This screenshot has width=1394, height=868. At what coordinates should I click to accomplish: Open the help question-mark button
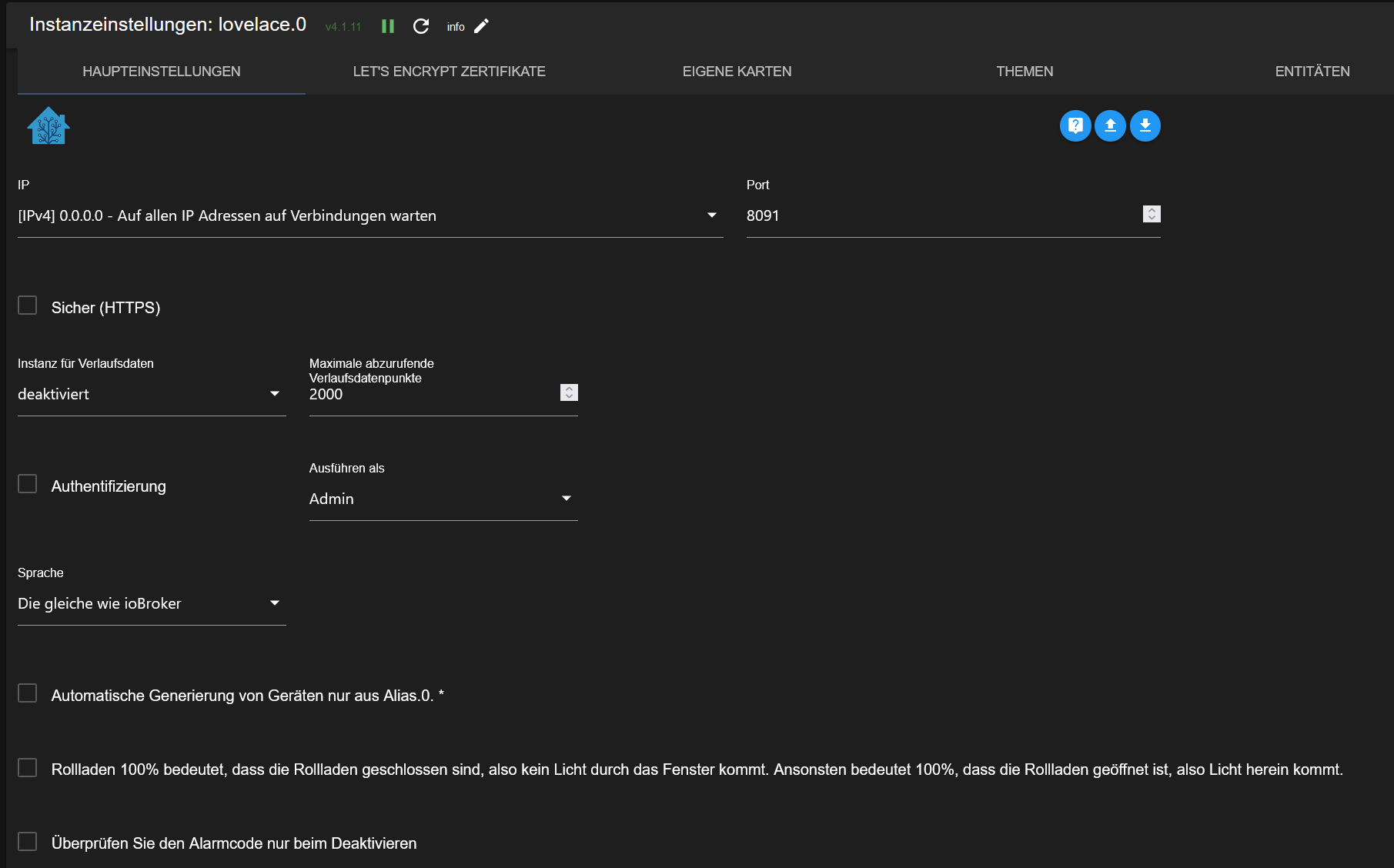[1075, 125]
